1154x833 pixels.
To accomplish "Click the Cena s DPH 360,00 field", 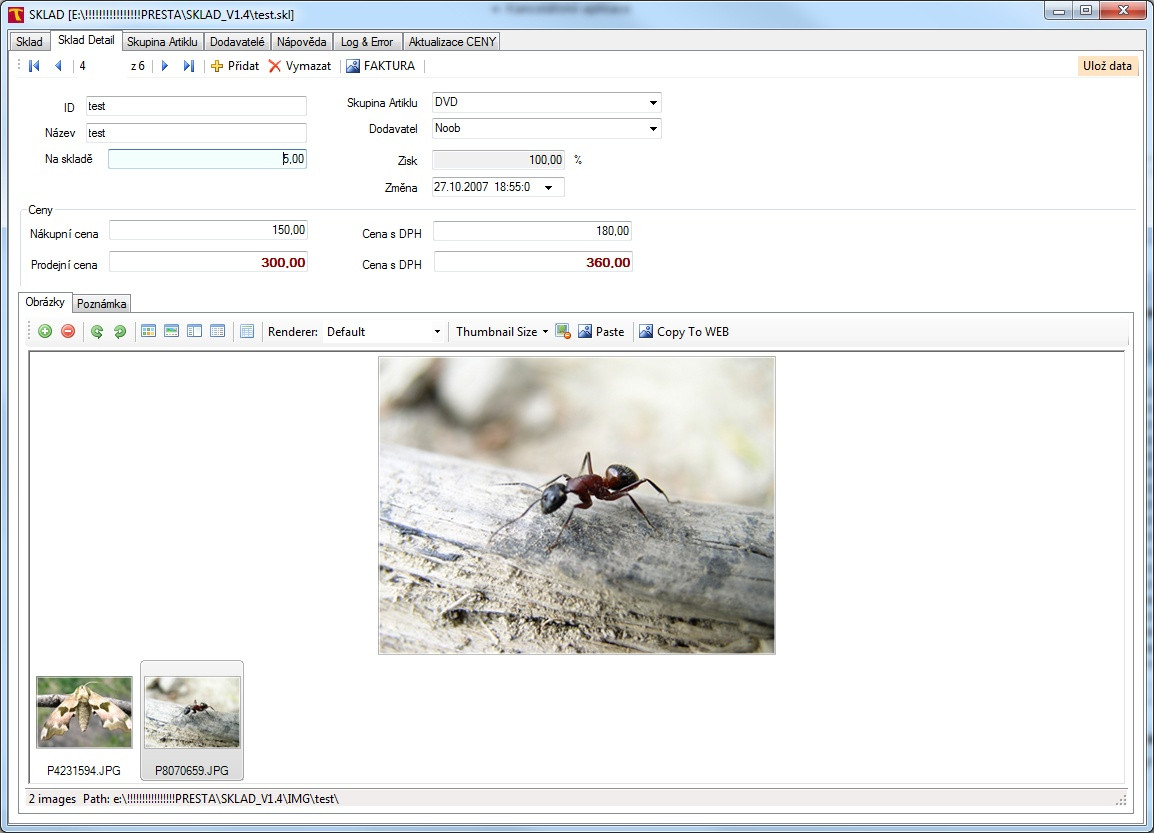I will click(x=533, y=262).
